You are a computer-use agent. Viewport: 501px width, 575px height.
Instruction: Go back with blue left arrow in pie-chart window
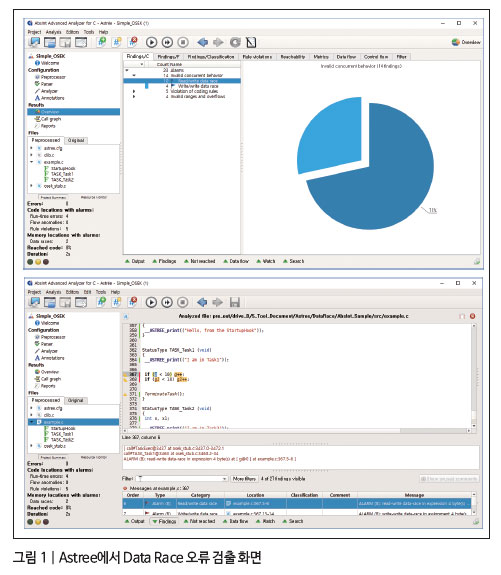pyautogui.click(x=202, y=42)
